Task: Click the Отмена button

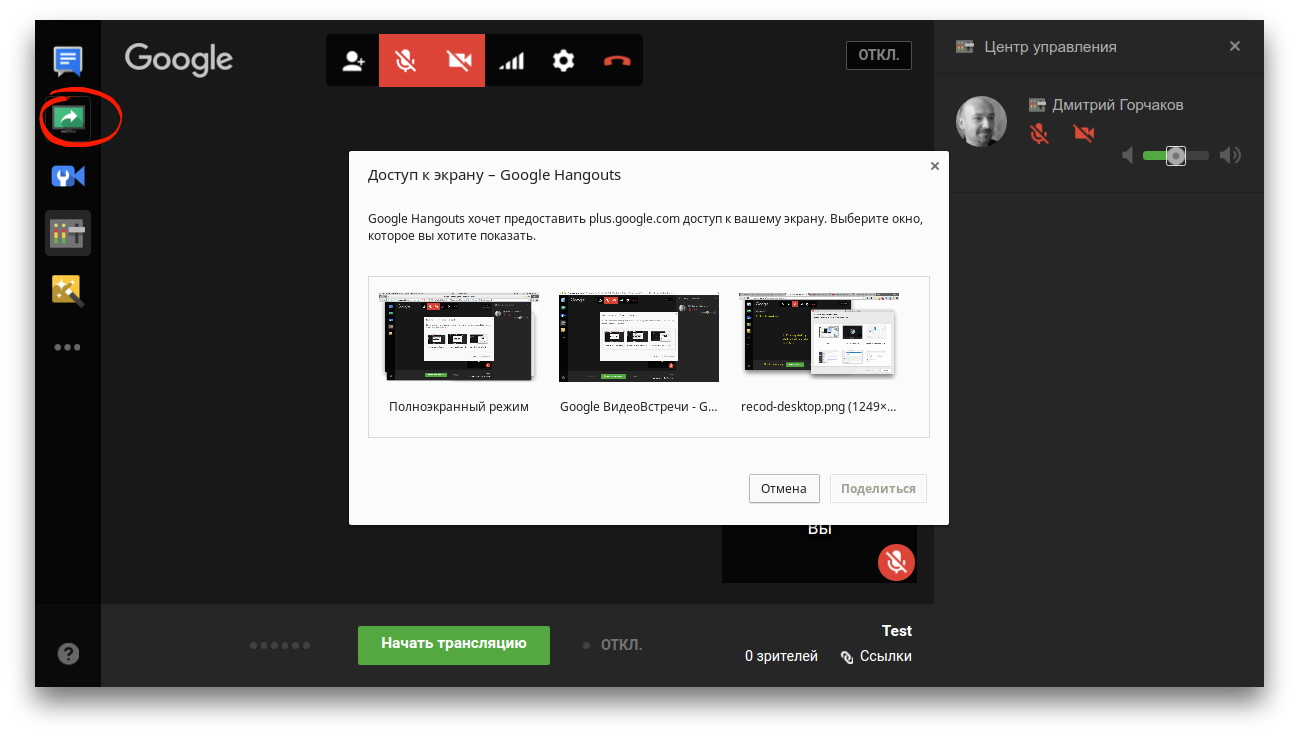Action: [x=784, y=489]
